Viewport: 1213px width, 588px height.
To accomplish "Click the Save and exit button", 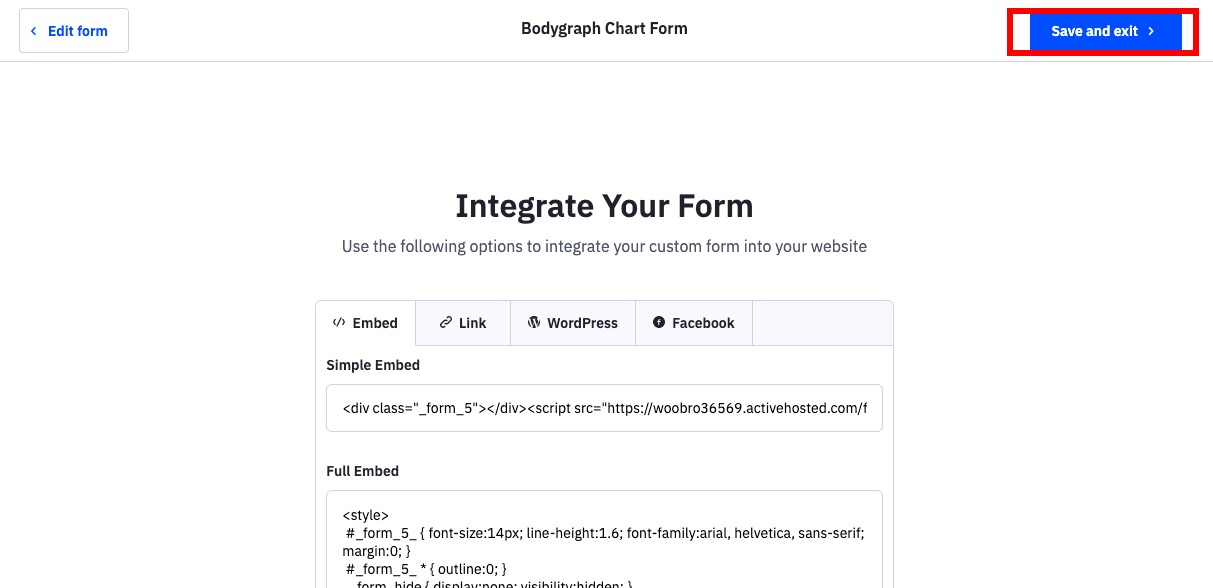I will [x=1104, y=31].
